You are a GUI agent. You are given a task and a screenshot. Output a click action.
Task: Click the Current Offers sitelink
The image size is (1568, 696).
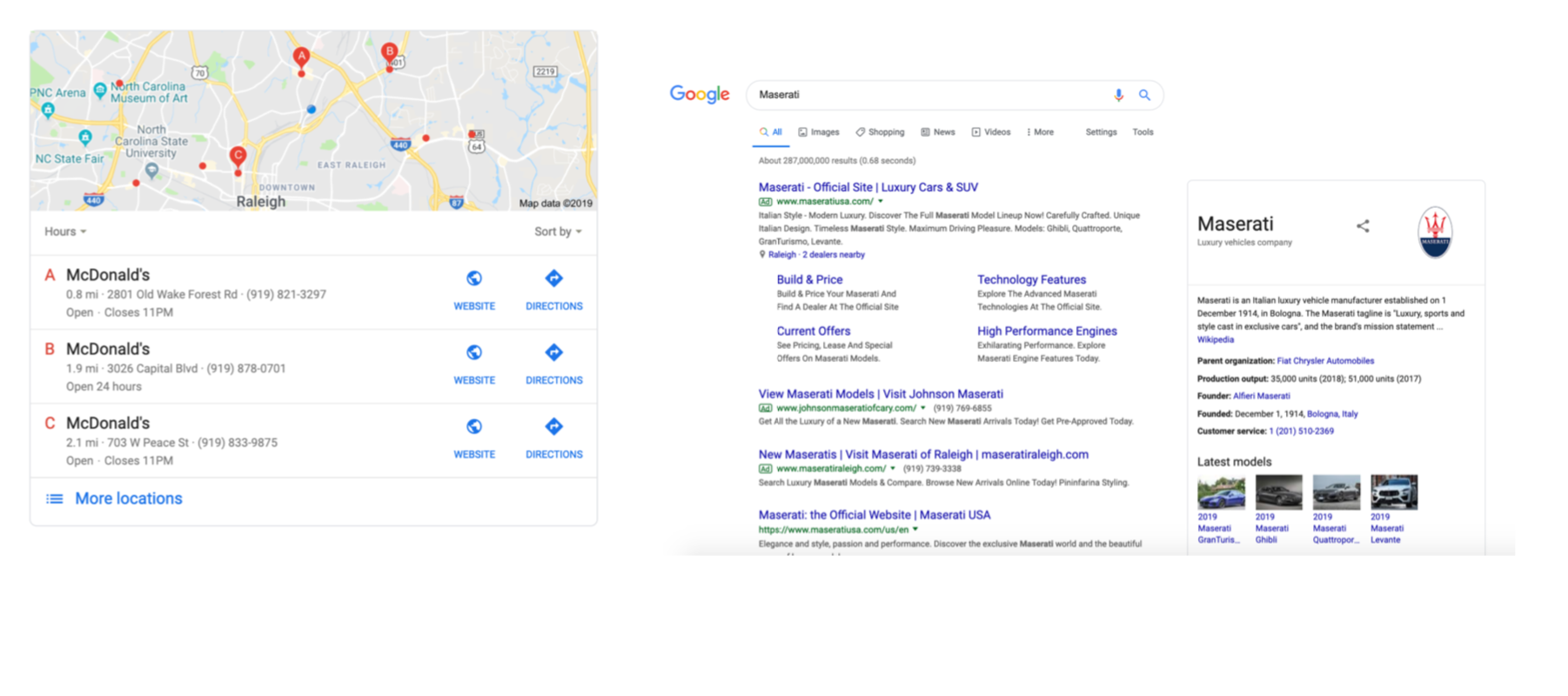tap(814, 331)
